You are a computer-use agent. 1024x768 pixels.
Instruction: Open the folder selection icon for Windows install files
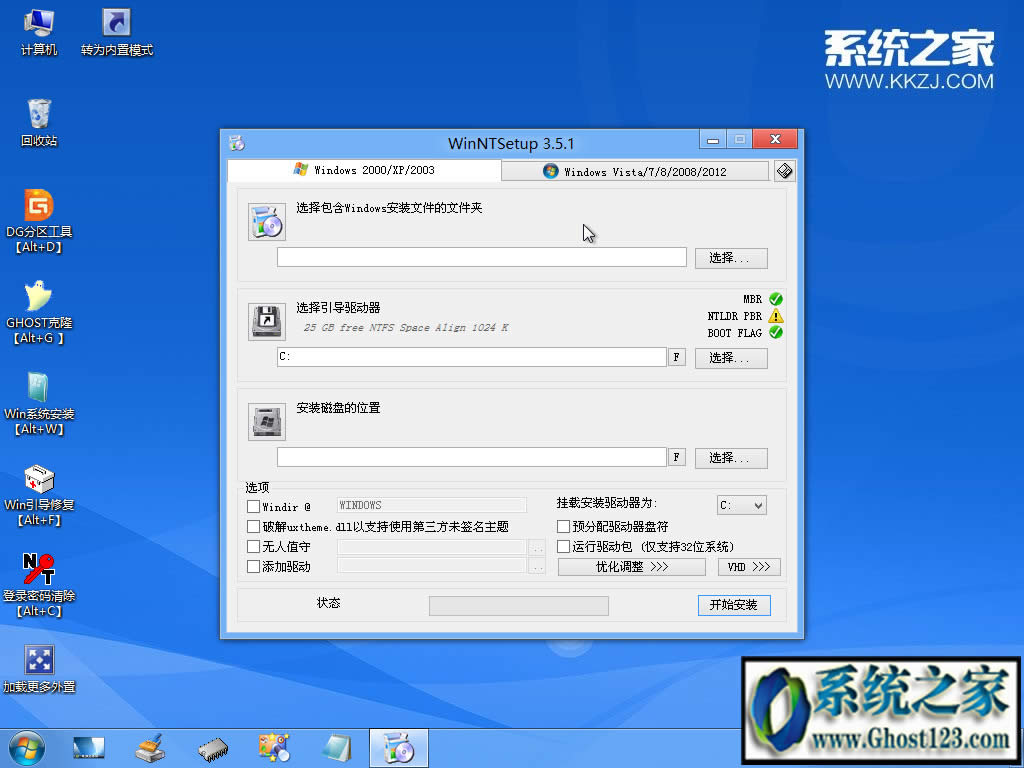[266, 220]
